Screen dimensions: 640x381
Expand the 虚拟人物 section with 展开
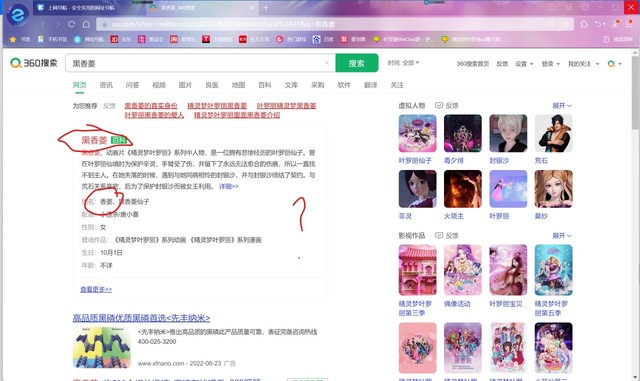click(562, 105)
